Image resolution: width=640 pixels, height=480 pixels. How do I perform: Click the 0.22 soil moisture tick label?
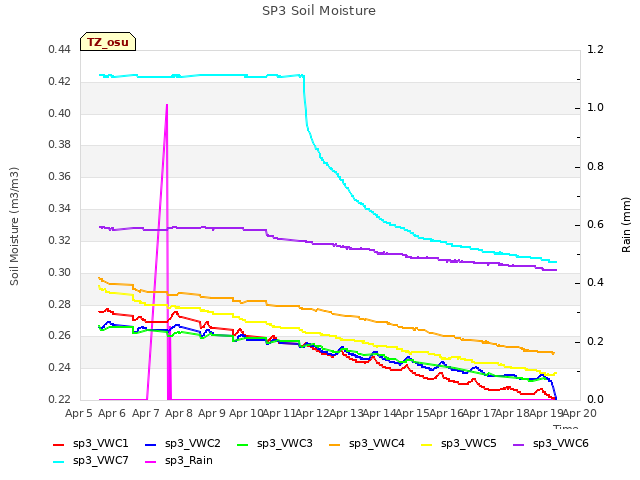[59, 399]
